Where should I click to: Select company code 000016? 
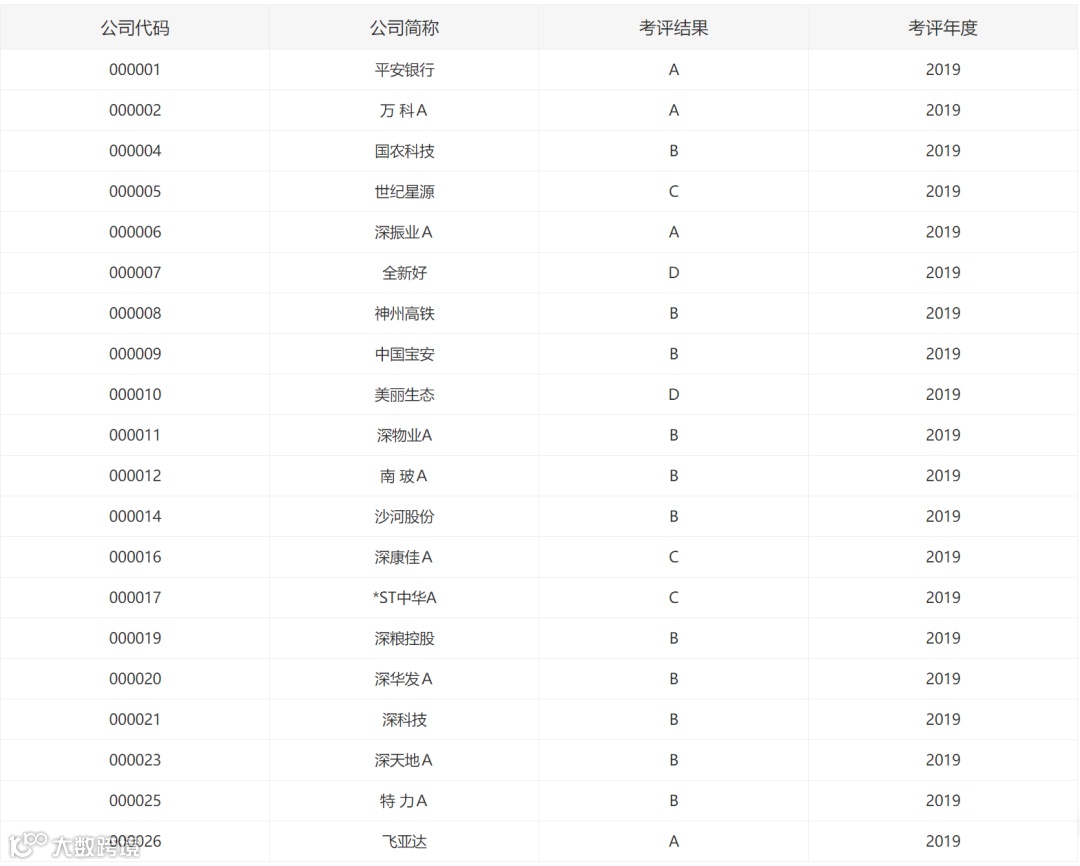pos(135,557)
